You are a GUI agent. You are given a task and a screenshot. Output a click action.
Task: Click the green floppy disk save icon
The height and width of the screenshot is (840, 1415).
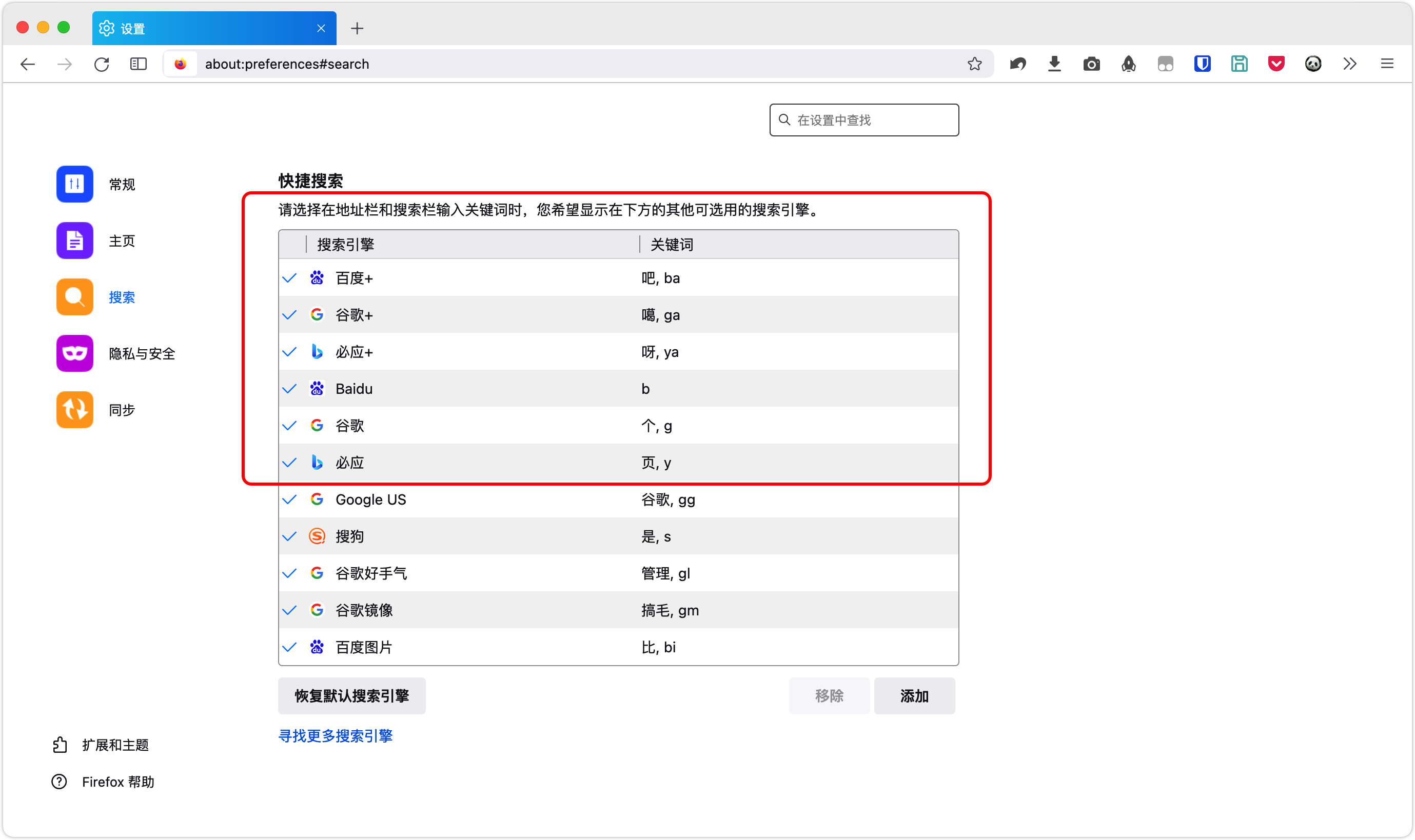(x=1239, y=64)
